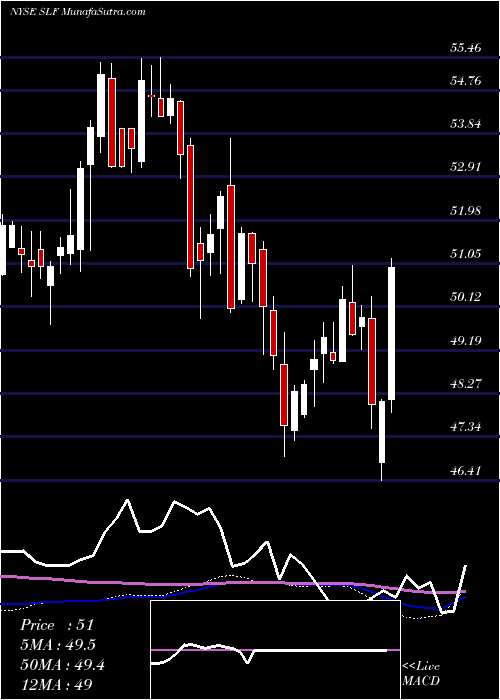
Task: Click the 5MA : 49.5 readout
Action: 58,645
